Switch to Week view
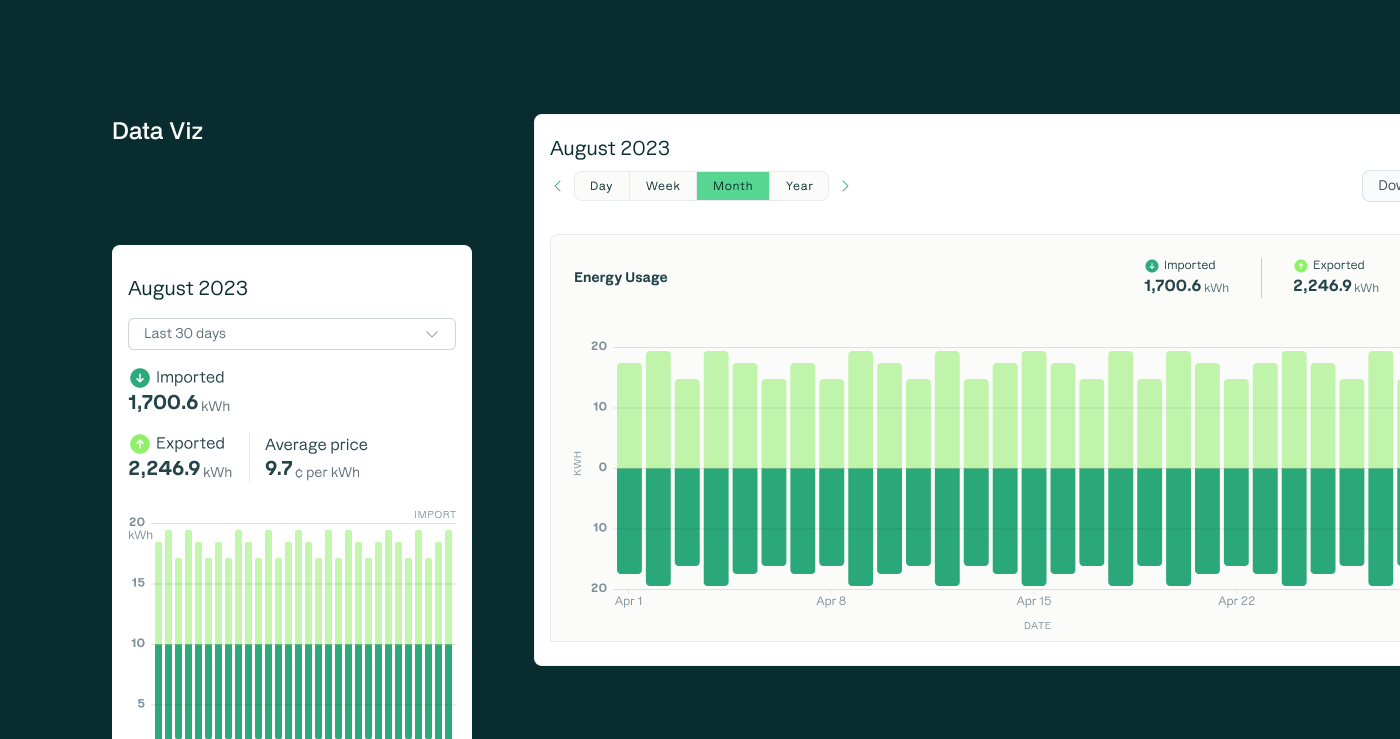This screenshot has height=739, width=1400. point(662,186)
